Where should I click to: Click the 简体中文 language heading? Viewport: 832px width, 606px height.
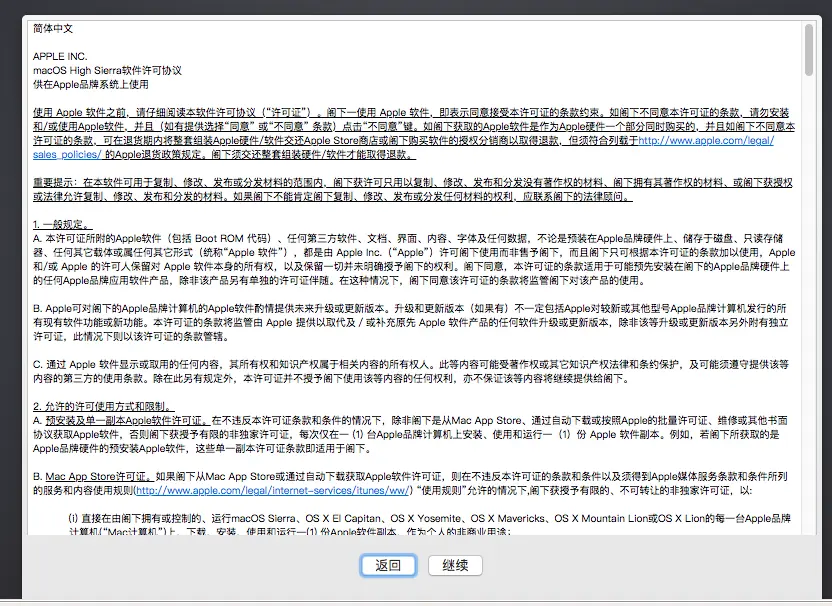[x=53, y=29]
